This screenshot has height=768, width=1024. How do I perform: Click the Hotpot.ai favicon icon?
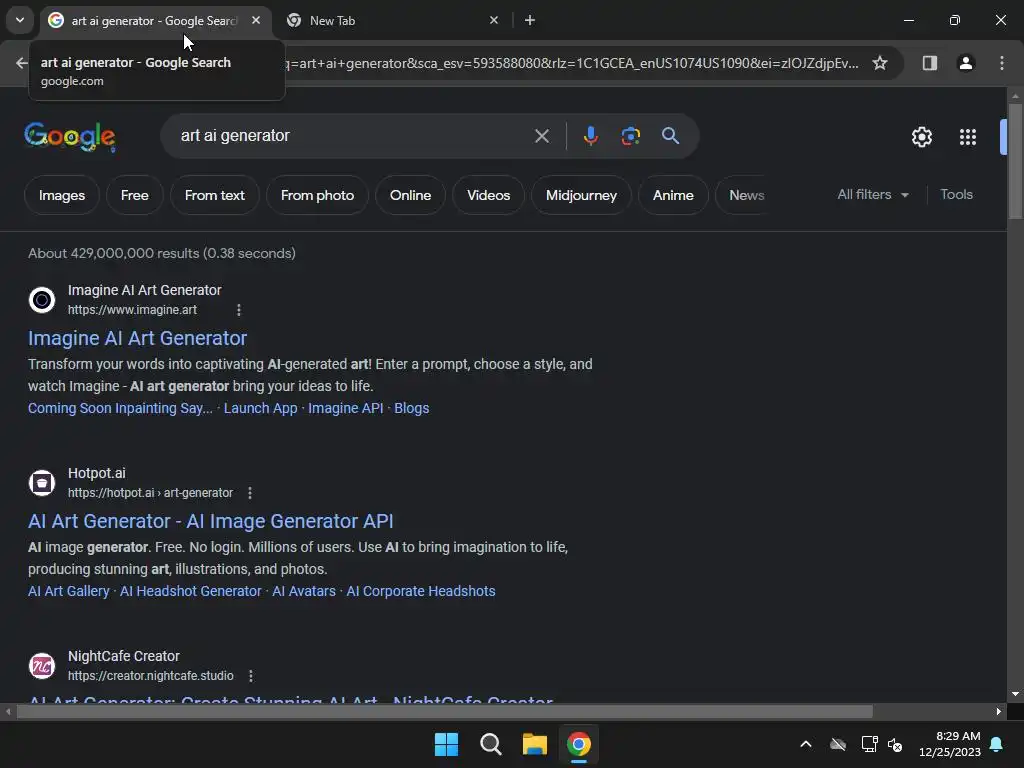(42, 483)
